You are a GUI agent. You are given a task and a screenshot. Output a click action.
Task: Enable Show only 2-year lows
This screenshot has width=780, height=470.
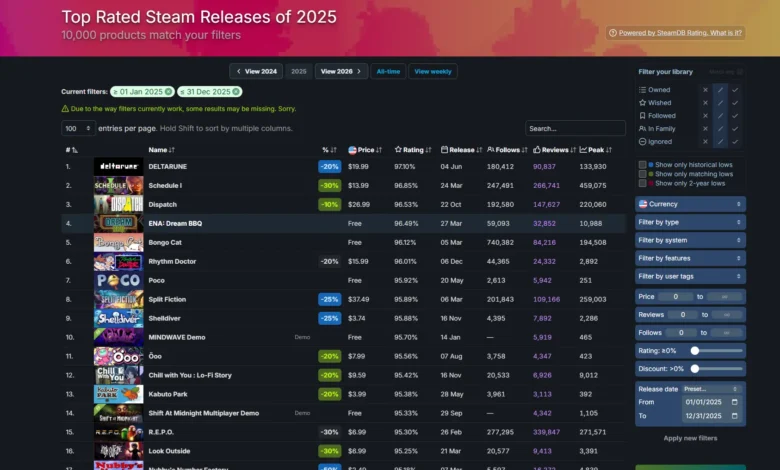(642, 184)
